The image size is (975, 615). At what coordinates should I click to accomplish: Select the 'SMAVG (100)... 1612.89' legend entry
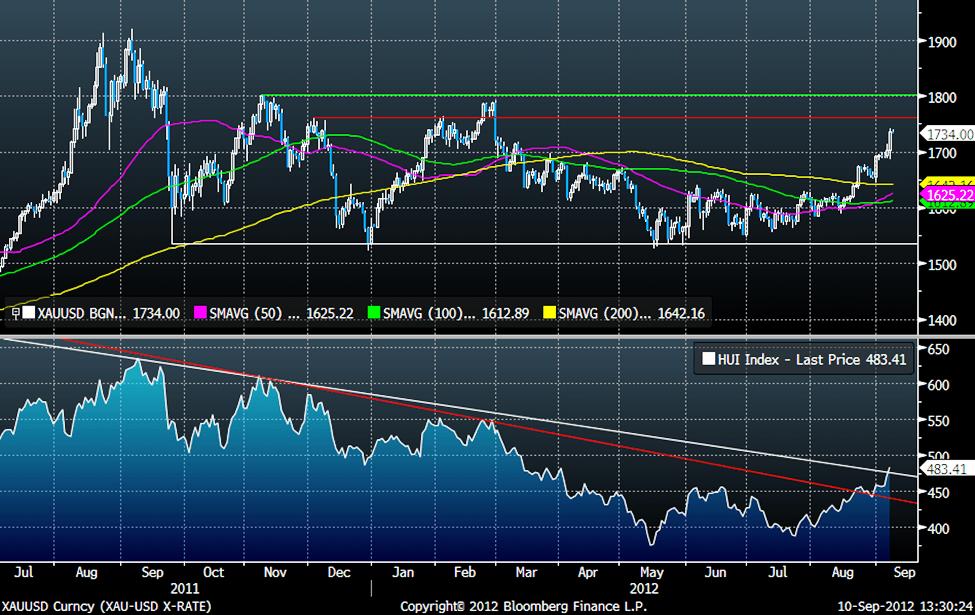click(448, 313)
